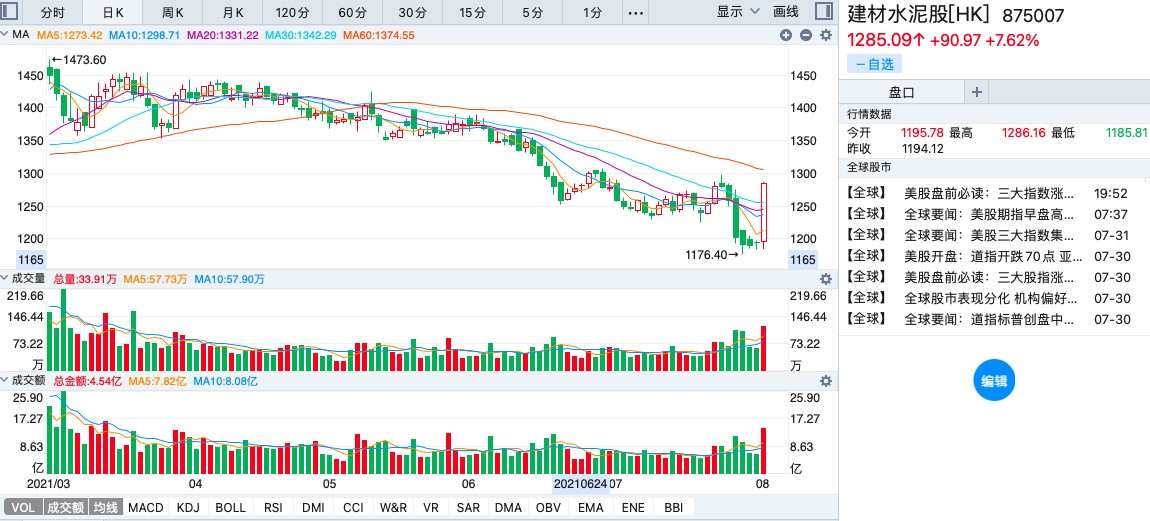This screenshot has height=521, width=1150.
Task: Toggle the VOL indicator
Action: tap(23, 508)
